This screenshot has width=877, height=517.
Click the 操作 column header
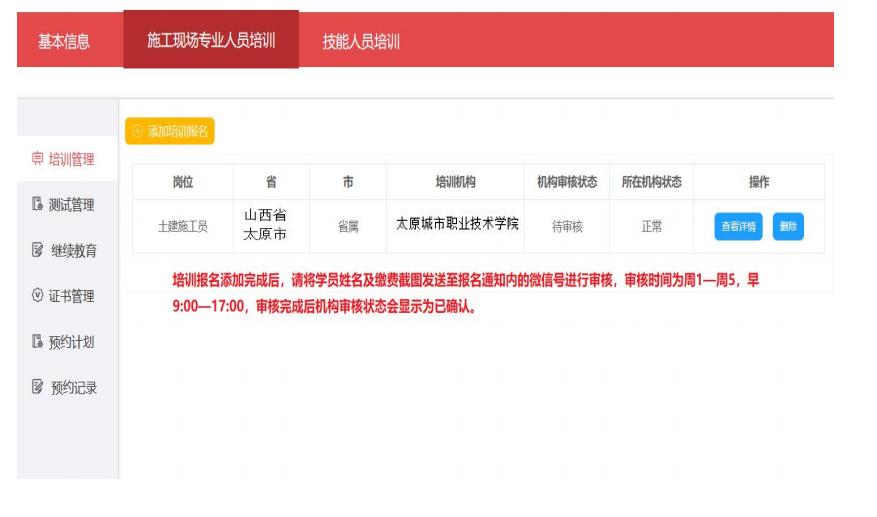(759, 182)
